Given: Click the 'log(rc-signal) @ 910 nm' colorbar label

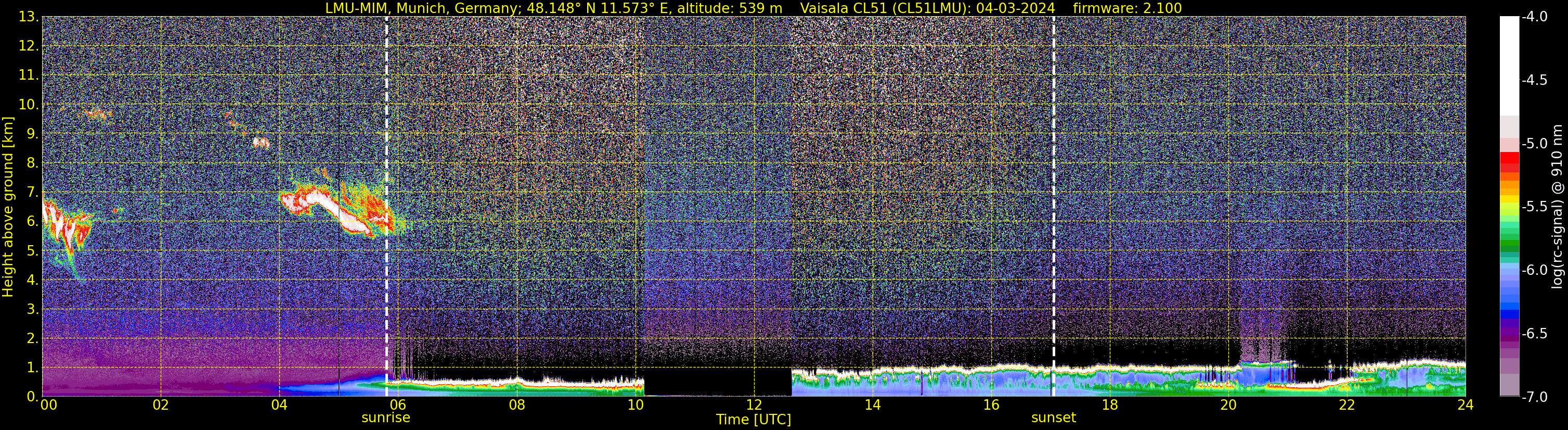Looking at the screenshot, I should click(x=1558, y=207).
